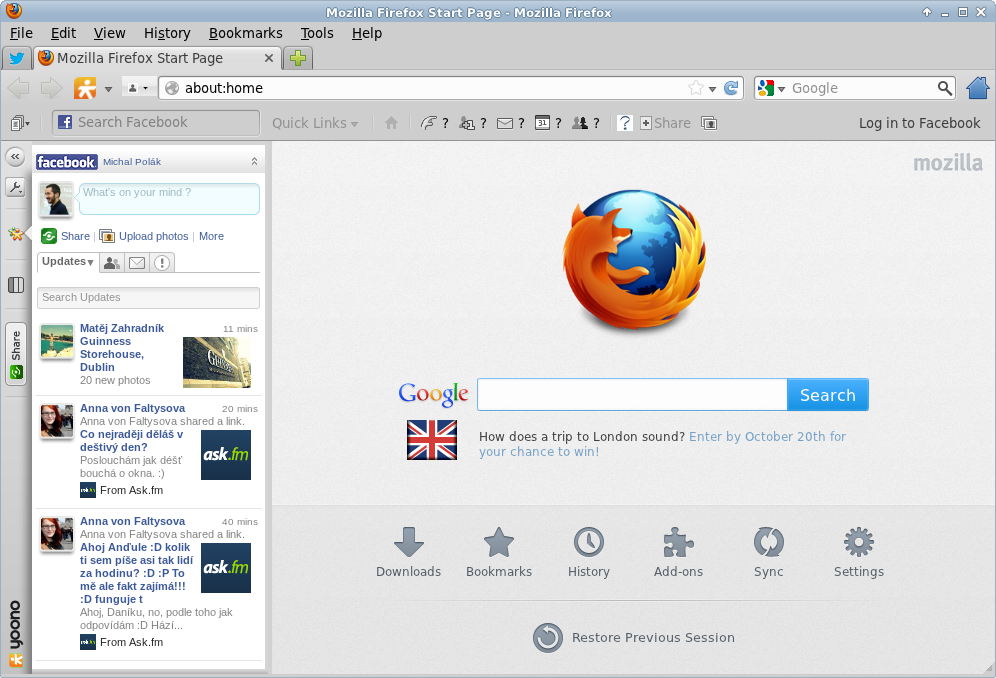Screen dimensions: 996x678
Task: Click Log in to Facebook
Action: [x=919, y=123]
